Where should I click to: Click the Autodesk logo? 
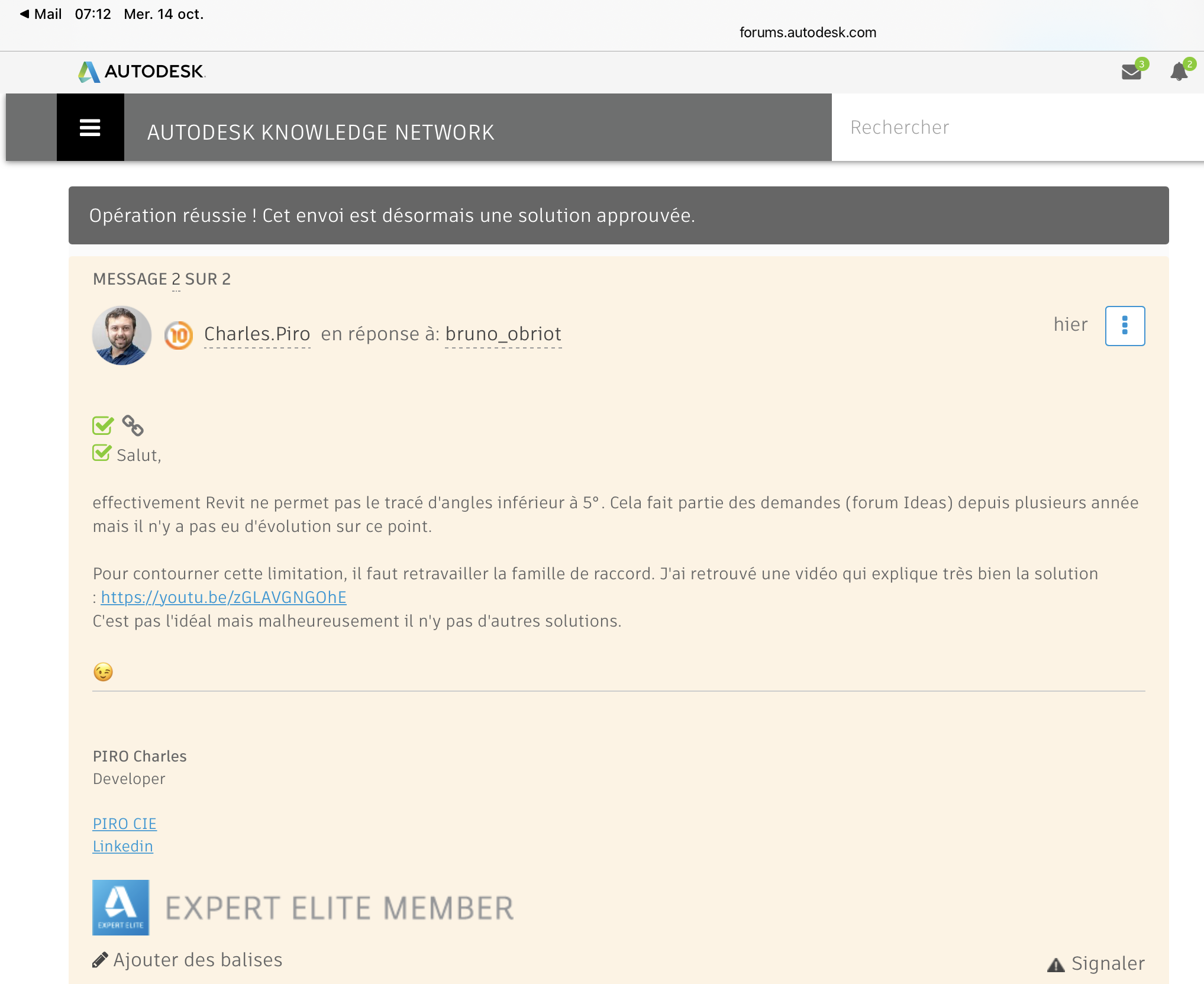point(141,72)
